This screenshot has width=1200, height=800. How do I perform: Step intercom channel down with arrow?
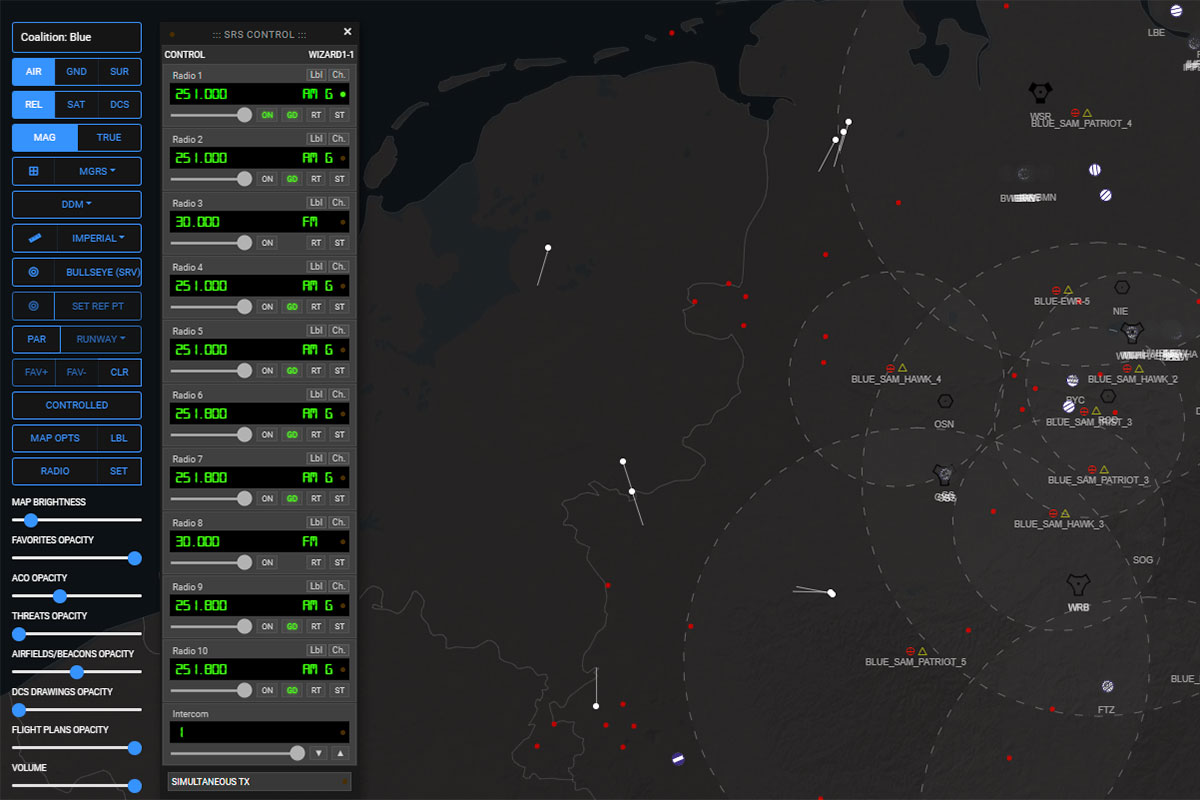tap(318, 753)
